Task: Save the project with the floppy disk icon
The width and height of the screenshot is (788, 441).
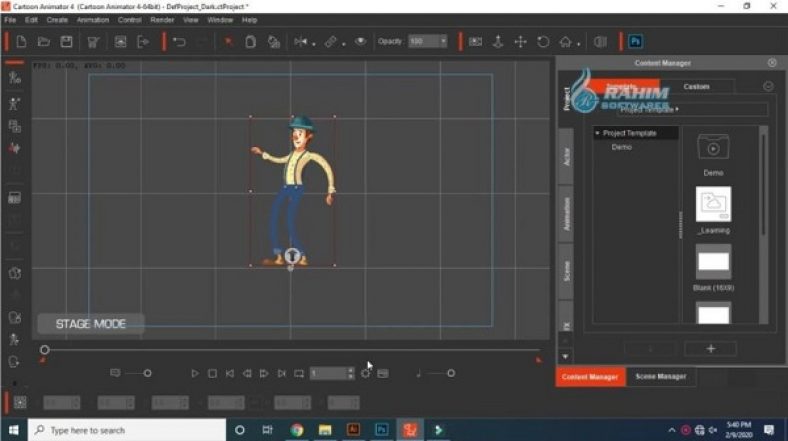Action: tap(66, 42)
